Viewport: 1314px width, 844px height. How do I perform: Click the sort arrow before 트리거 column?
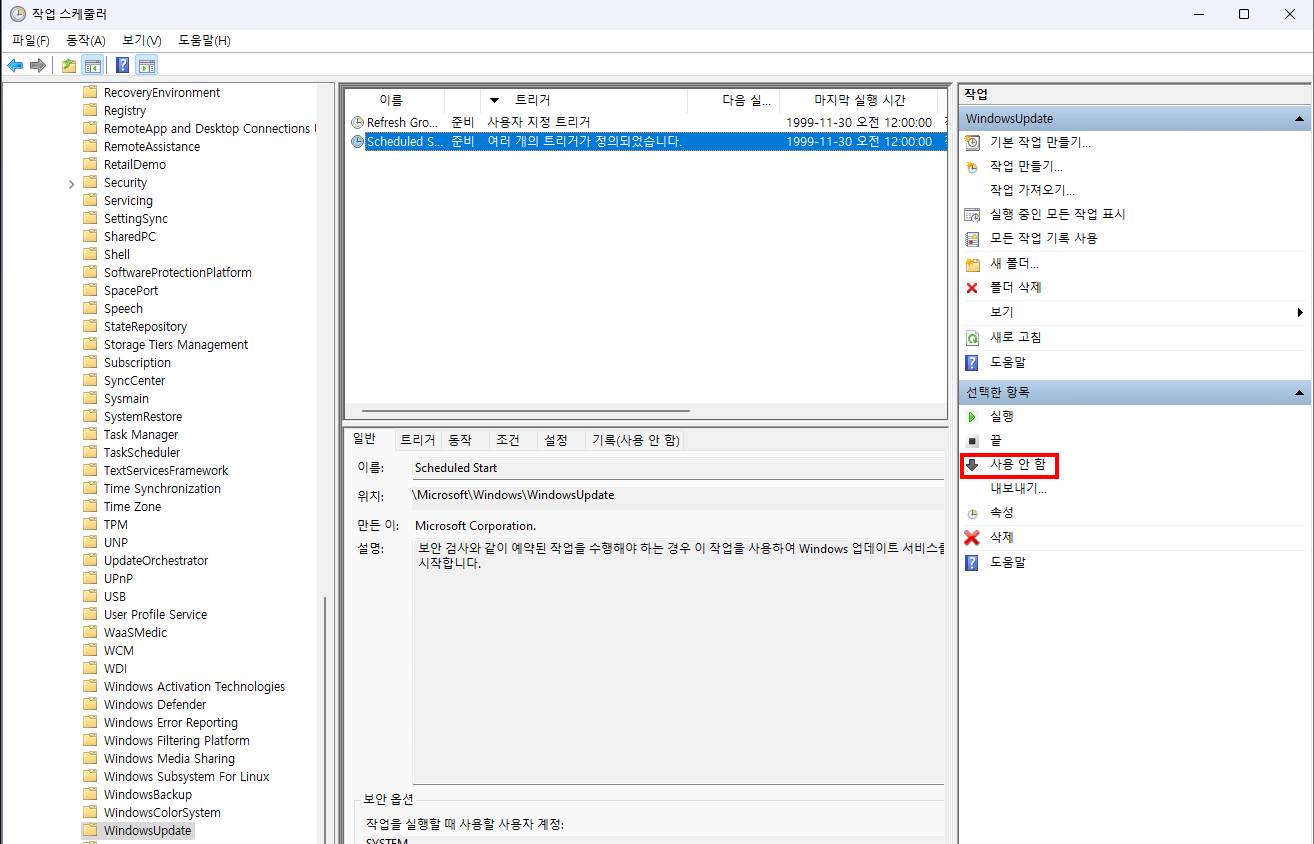[494, 101]
